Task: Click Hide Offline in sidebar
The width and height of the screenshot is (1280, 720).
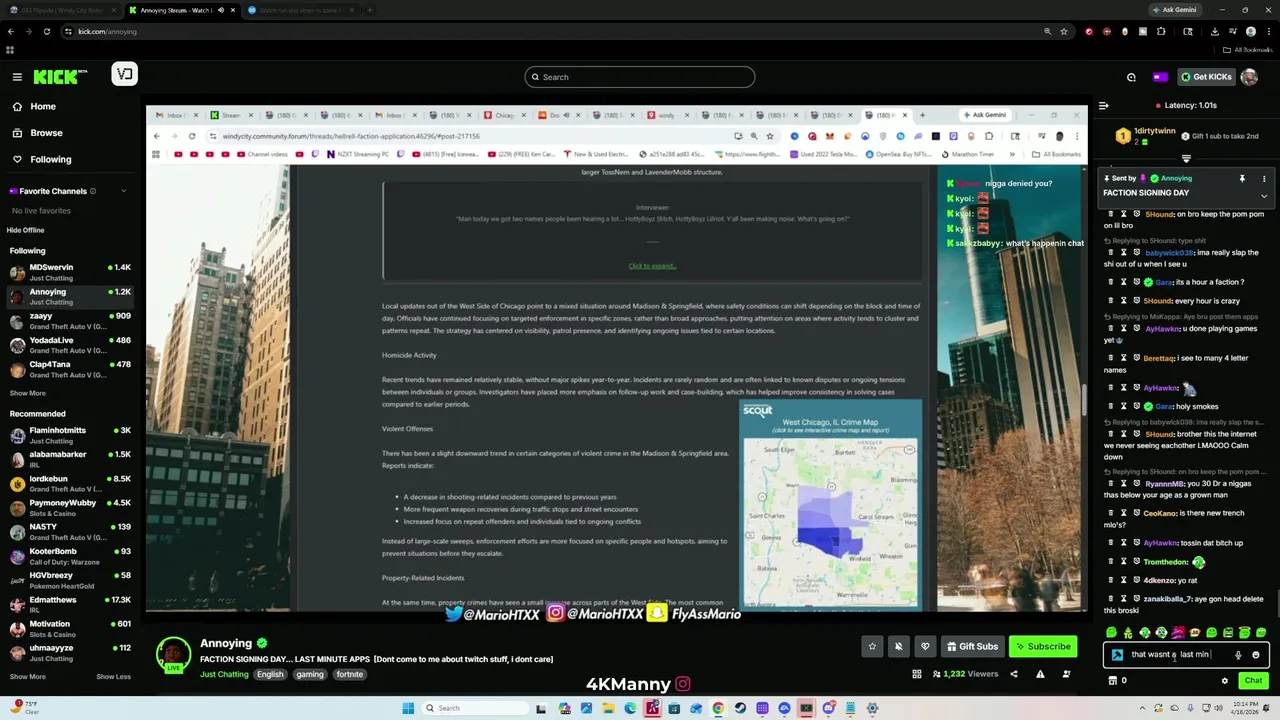Action: coord(27,230)
